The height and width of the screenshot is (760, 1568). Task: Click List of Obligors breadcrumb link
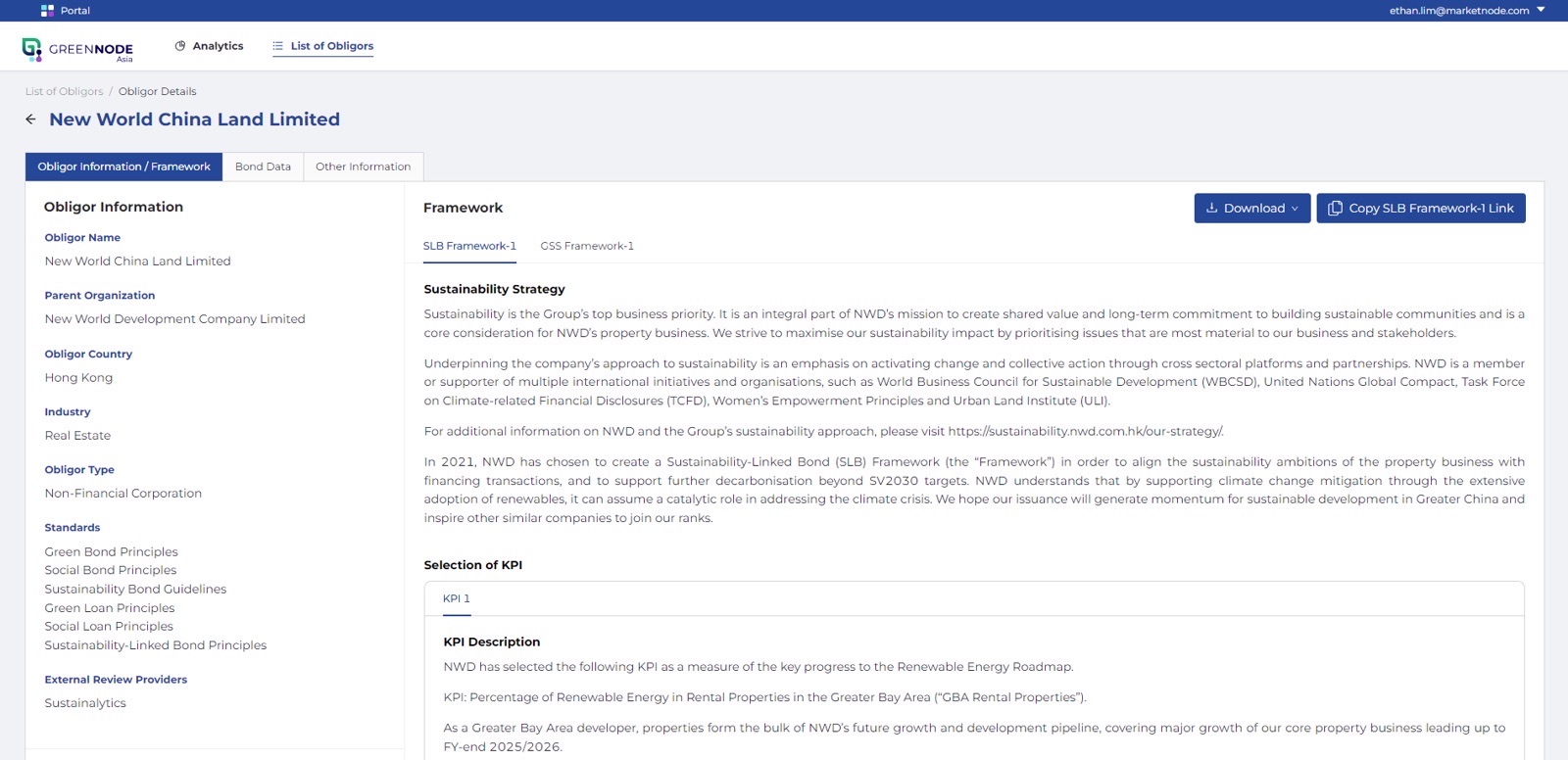[x=65, y=92]
